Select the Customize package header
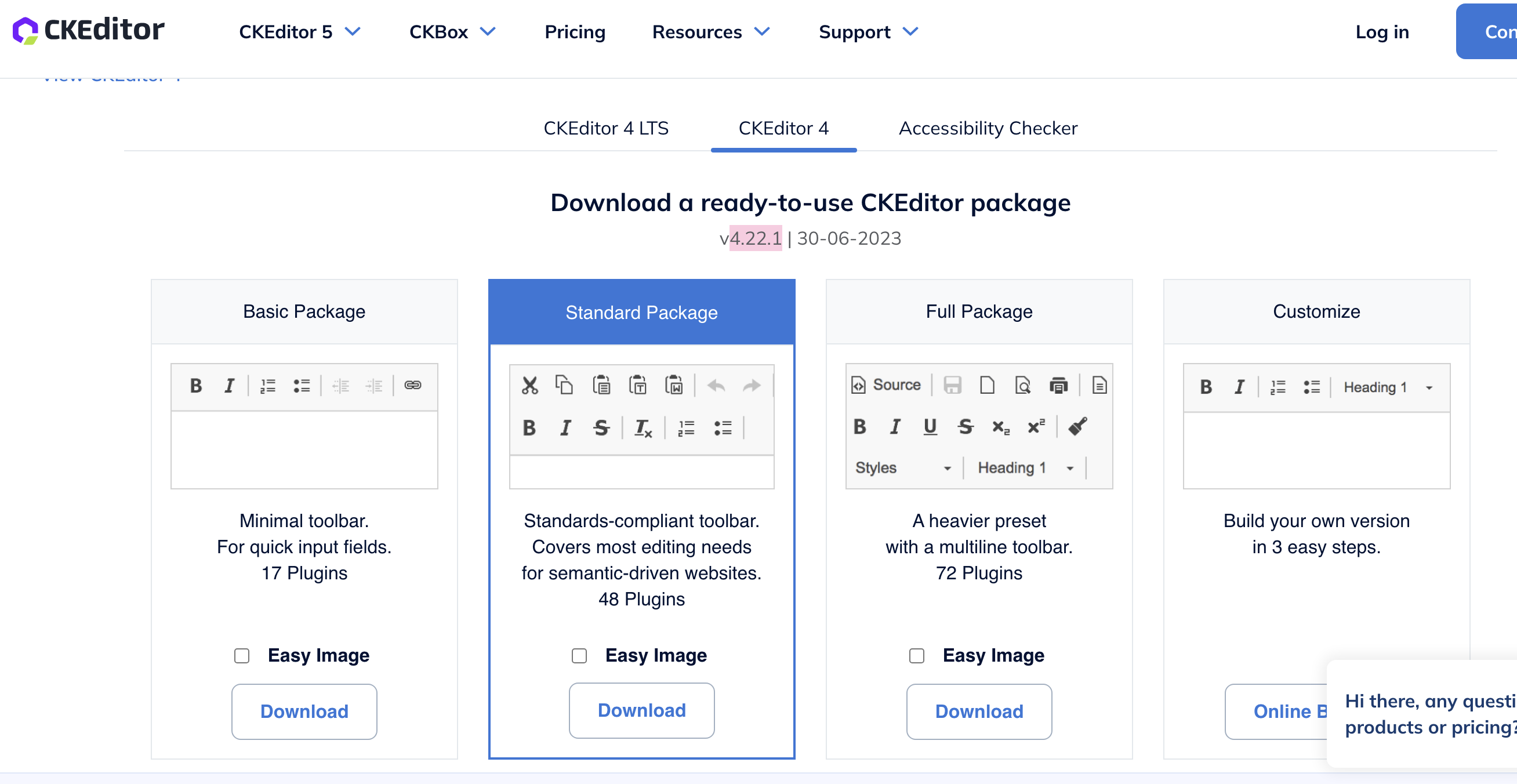This screenshot has height=784, width=1517. 1316,311
